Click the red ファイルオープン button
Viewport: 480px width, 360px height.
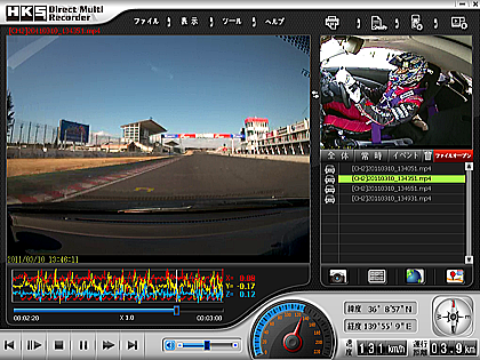point(453,156)
